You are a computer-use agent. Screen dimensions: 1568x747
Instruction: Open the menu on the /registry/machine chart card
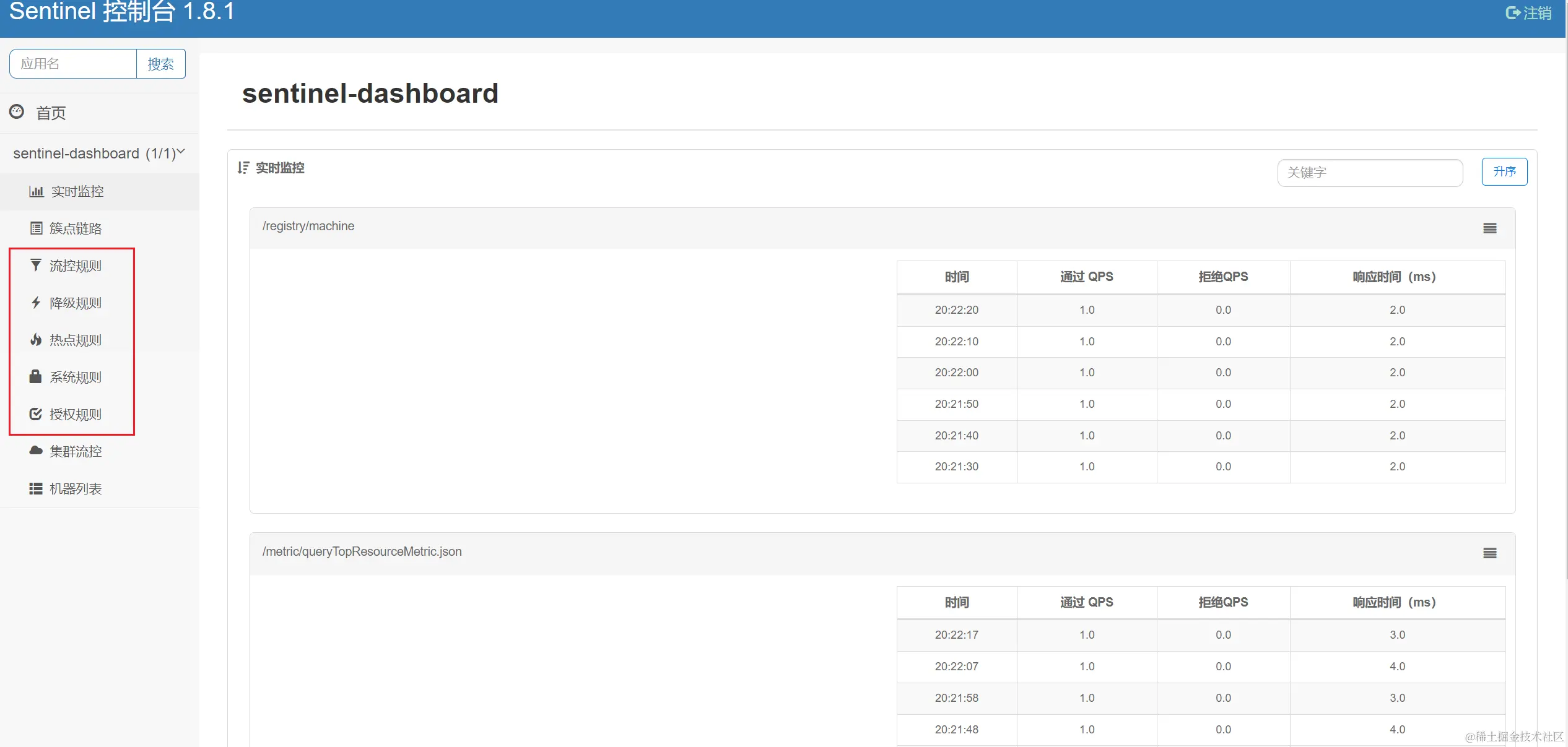pos(1489,228)
